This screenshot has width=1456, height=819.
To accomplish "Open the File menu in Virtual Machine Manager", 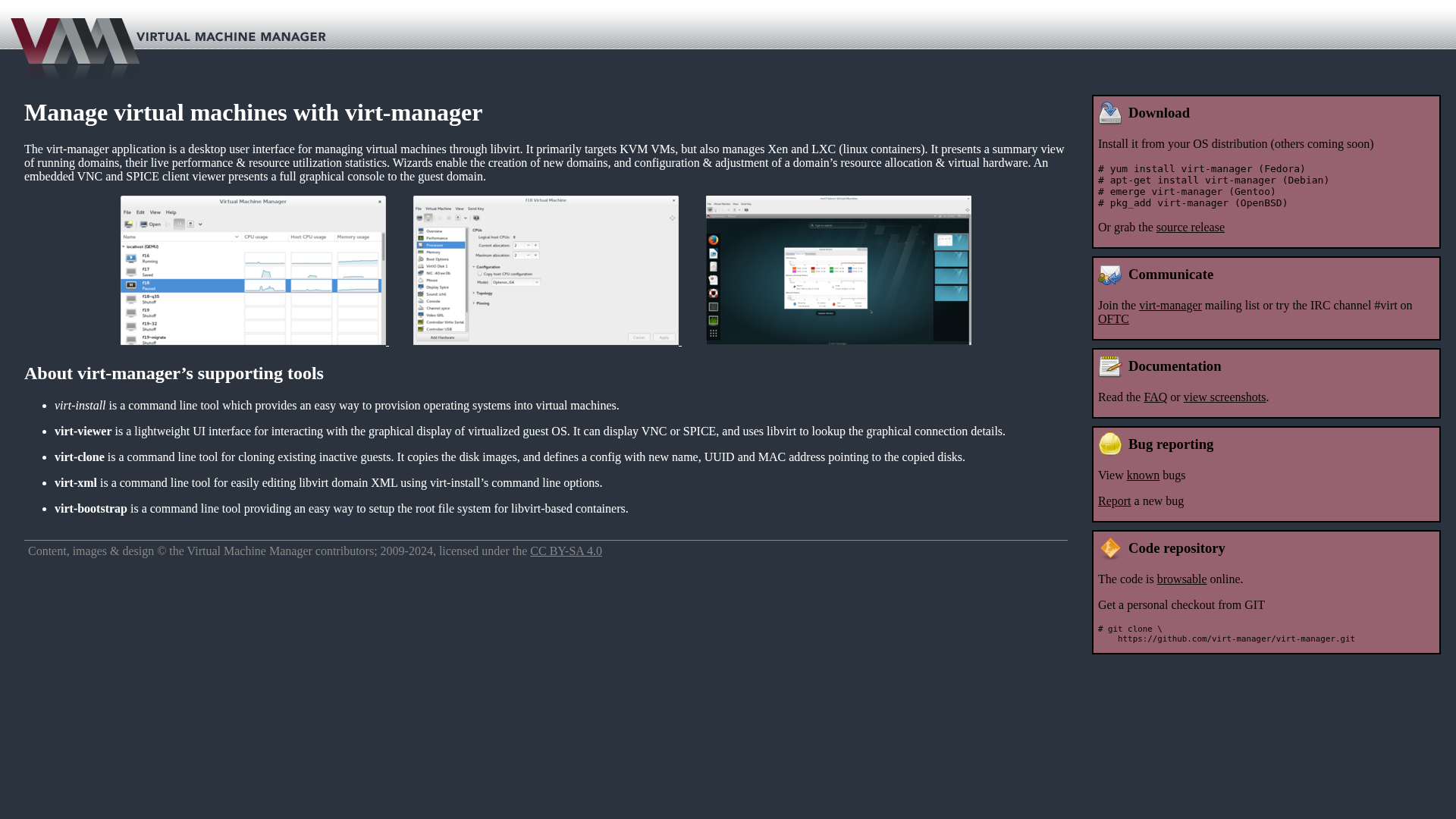I will point(127,212).
